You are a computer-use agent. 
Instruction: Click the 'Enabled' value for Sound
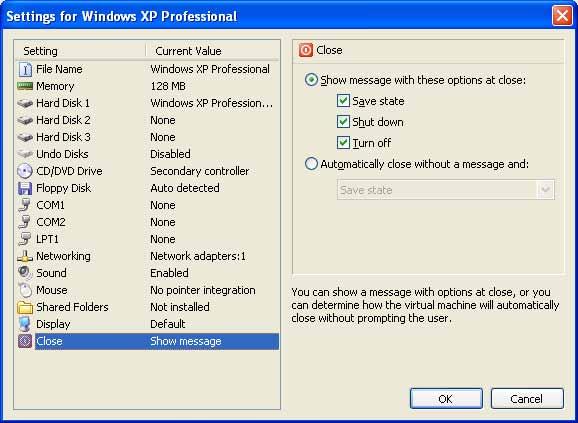[x=169, y=273]
